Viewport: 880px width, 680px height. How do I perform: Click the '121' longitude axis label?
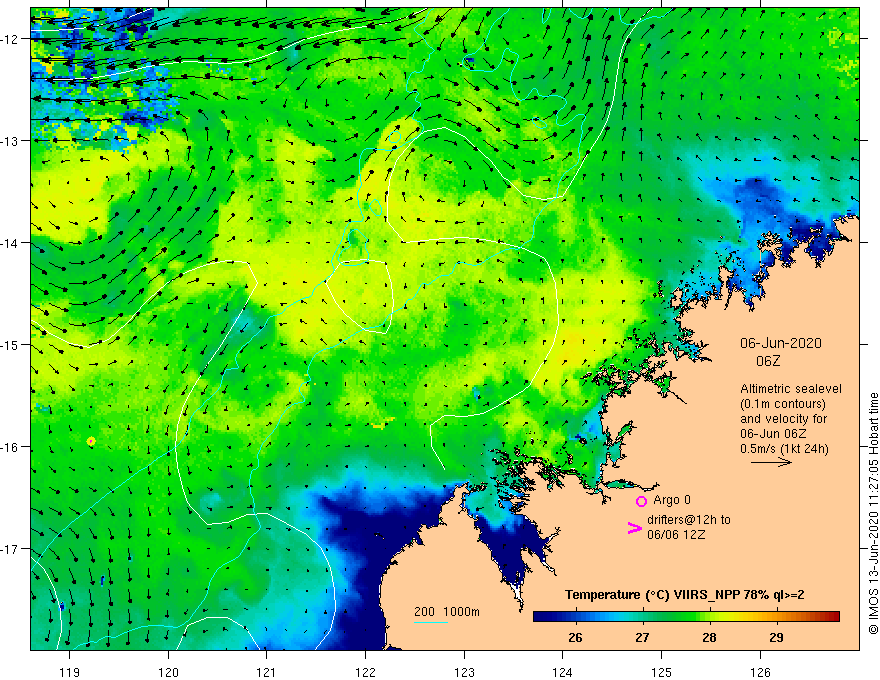267,672
